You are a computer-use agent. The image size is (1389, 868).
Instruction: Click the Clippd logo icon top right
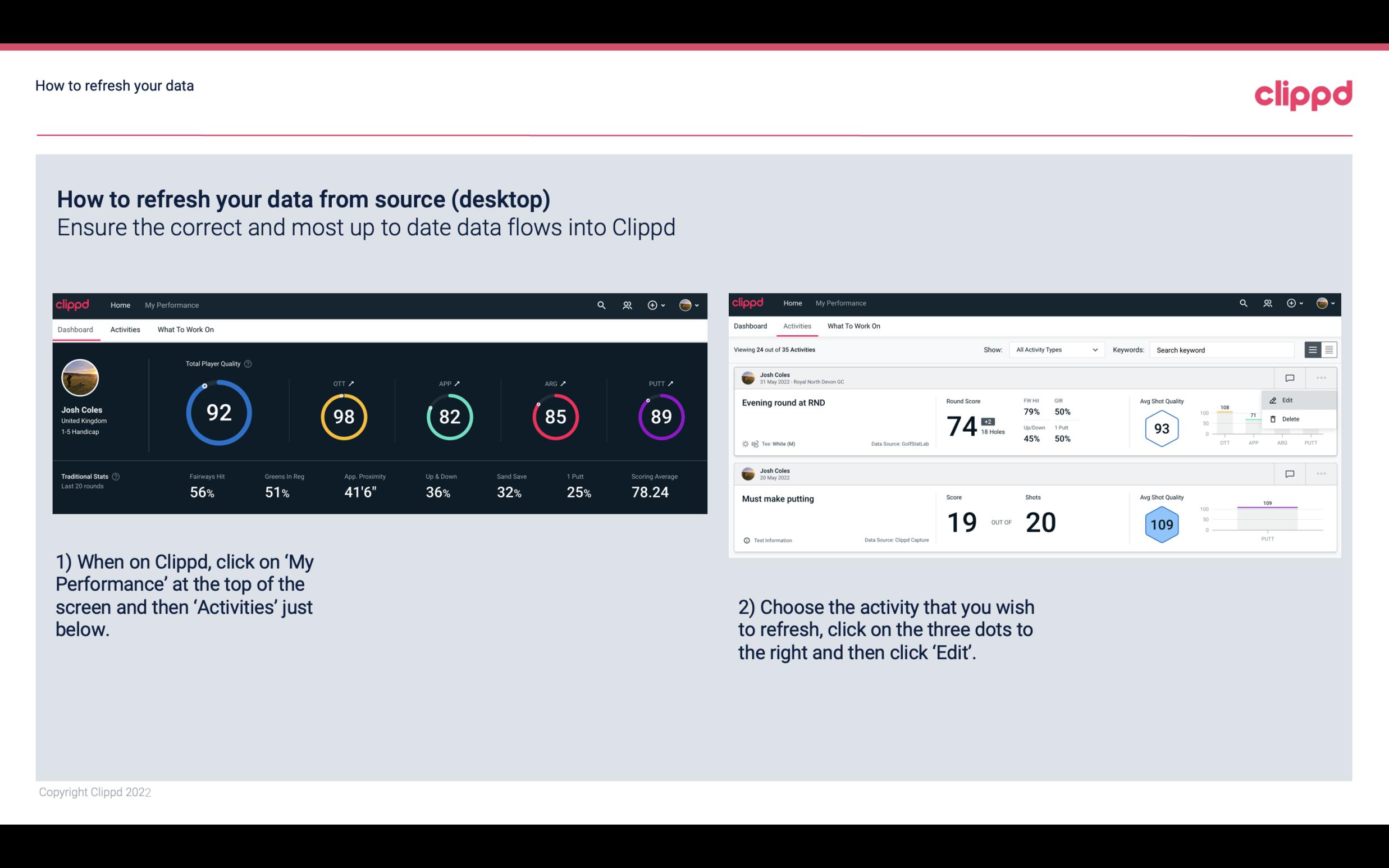[1303, 95]
